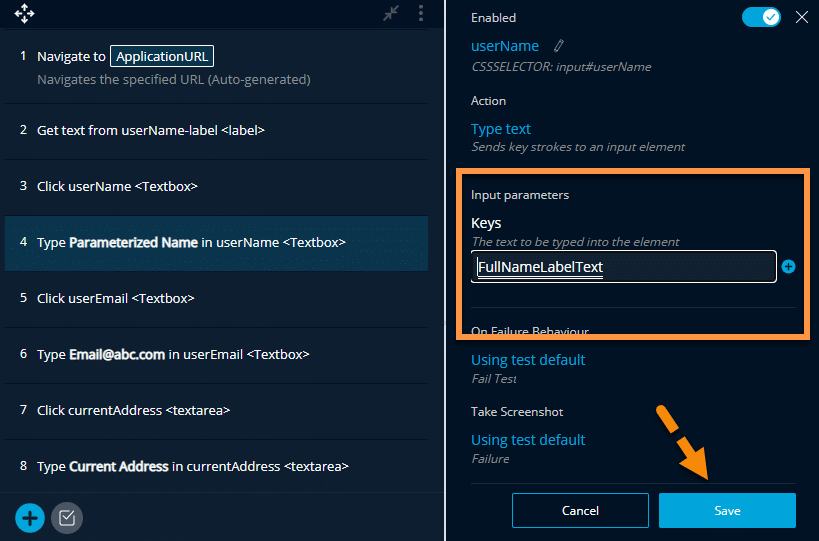The image size is (819, 541).
Task: Click the 'Failure' screenshot value text
Action: (x=490, y=458)
